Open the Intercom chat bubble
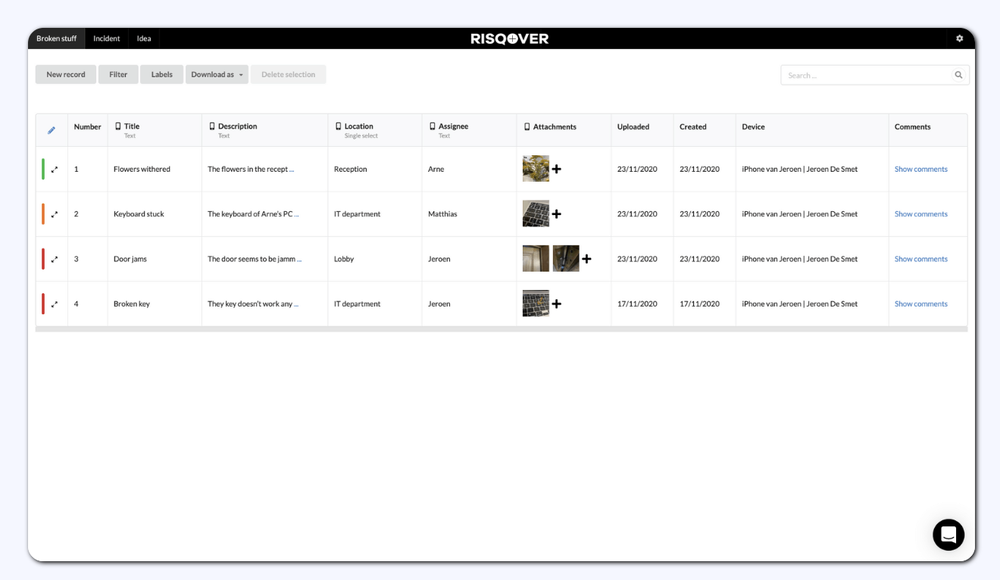Image resolution: width=1000 pixels, height=580 pixels. 948,535
